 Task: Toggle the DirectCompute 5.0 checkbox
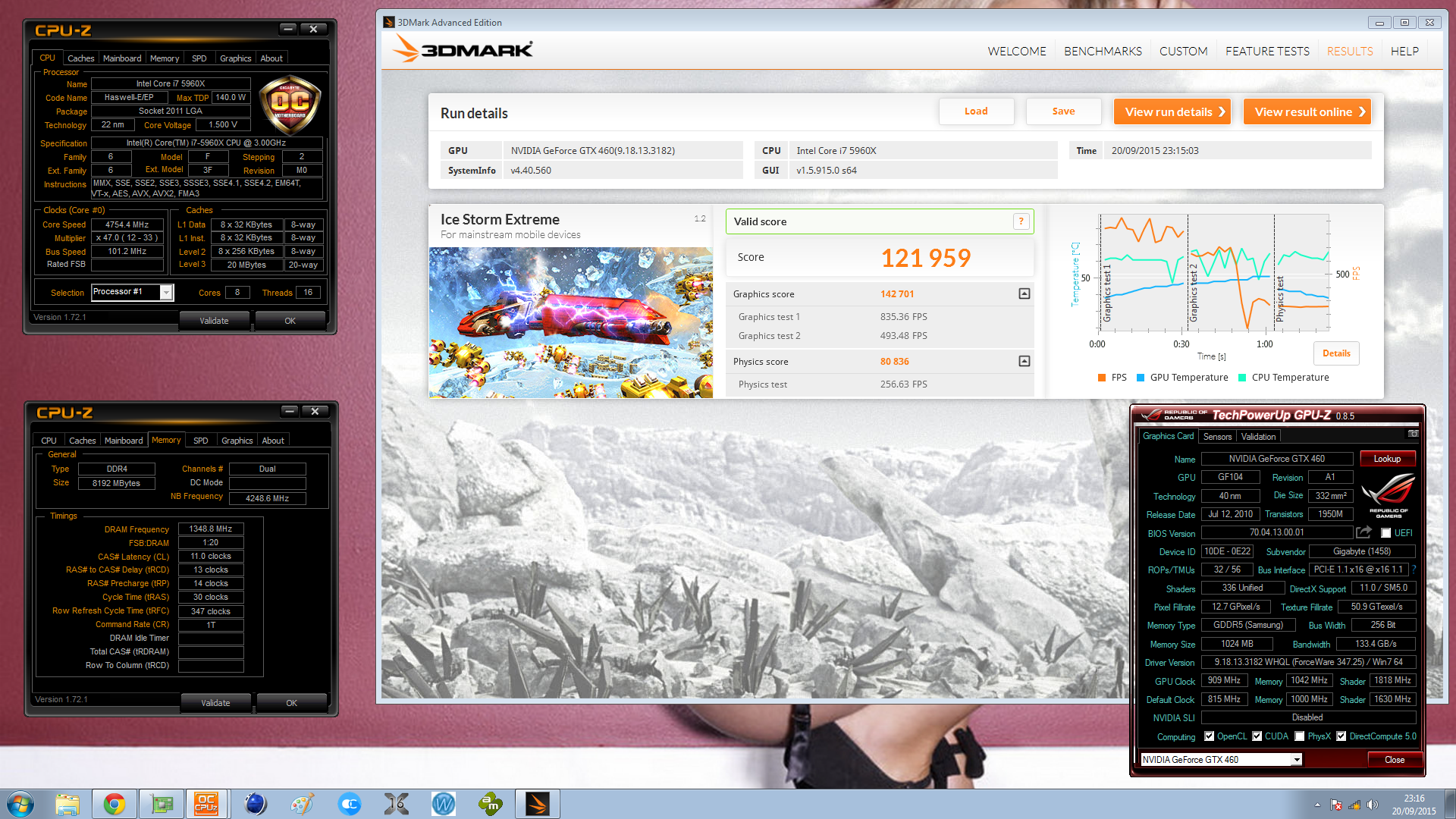tap(1341, 736)
